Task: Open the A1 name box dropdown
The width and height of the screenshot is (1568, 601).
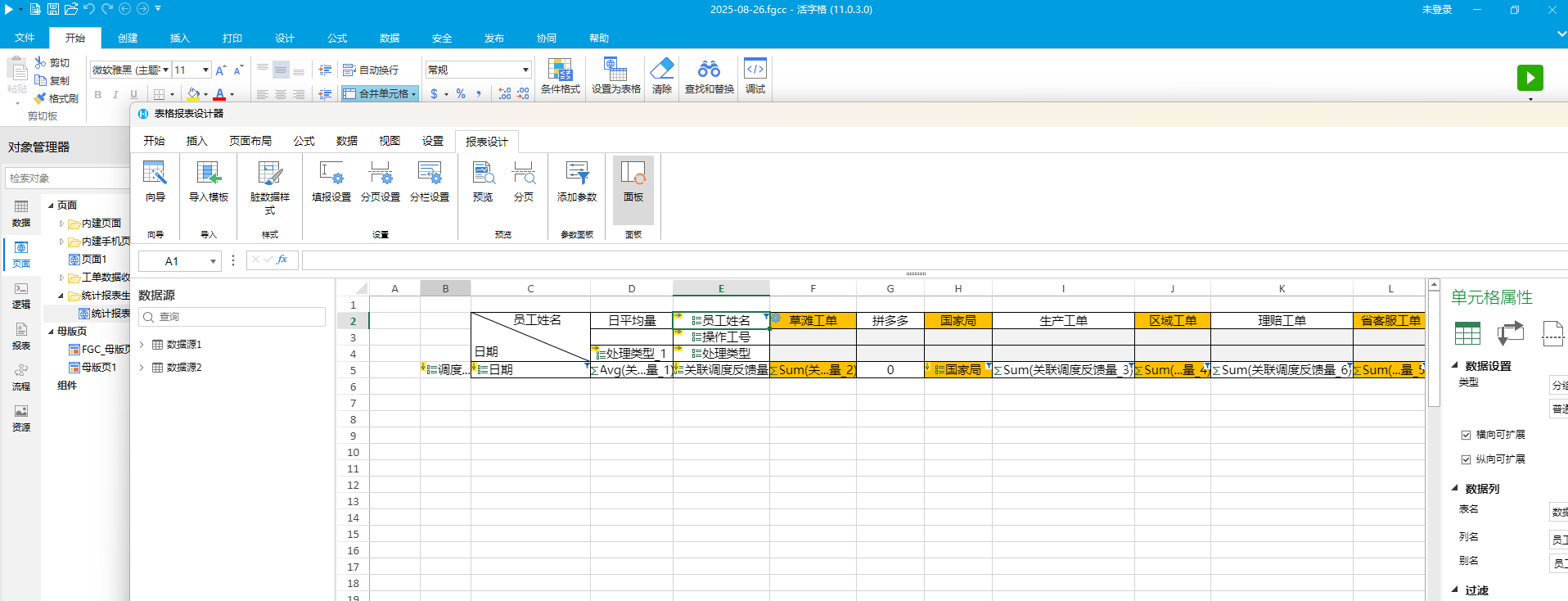Action: coord(213,261)
